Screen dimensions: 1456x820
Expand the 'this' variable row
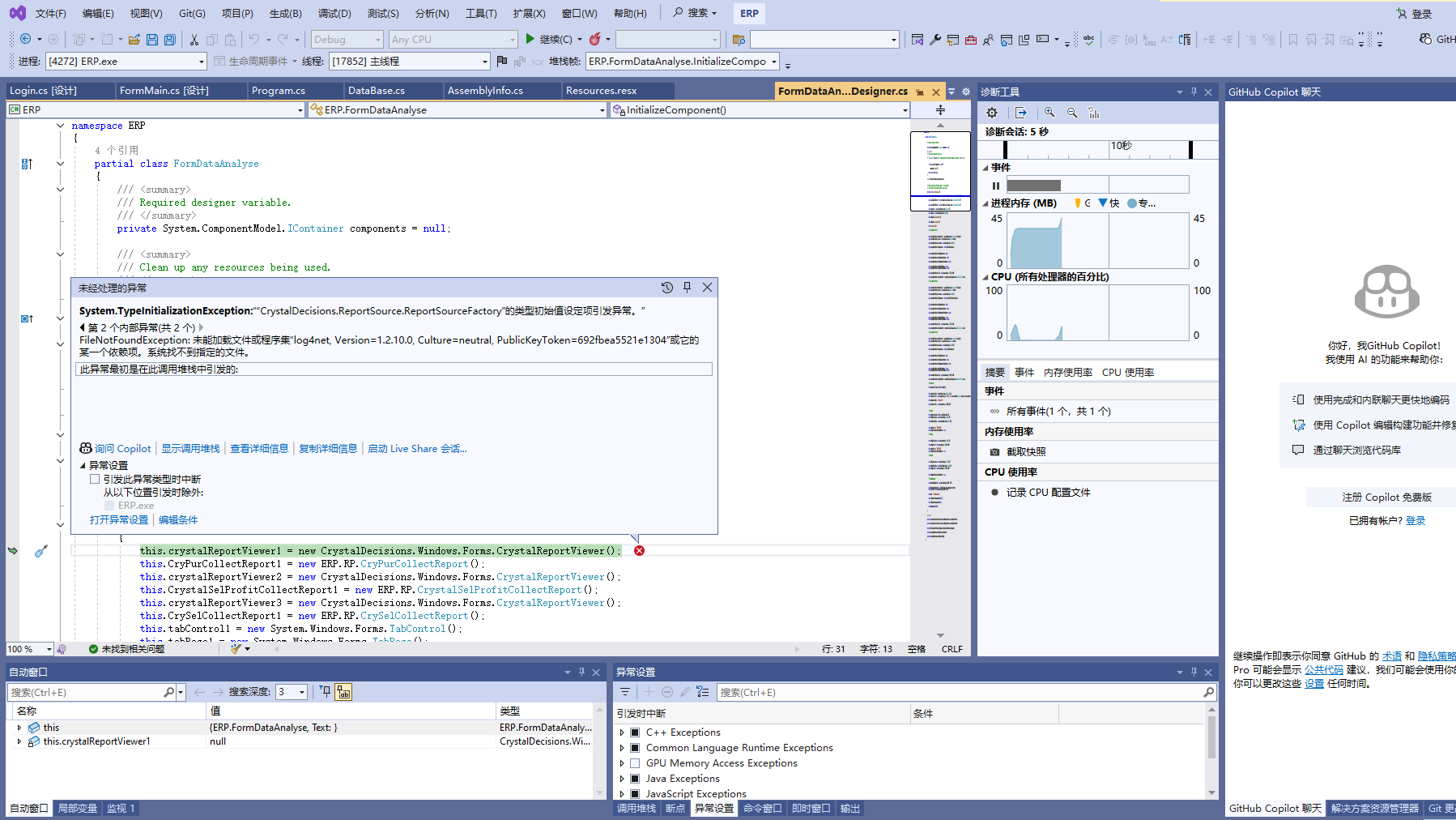point(19,728)
